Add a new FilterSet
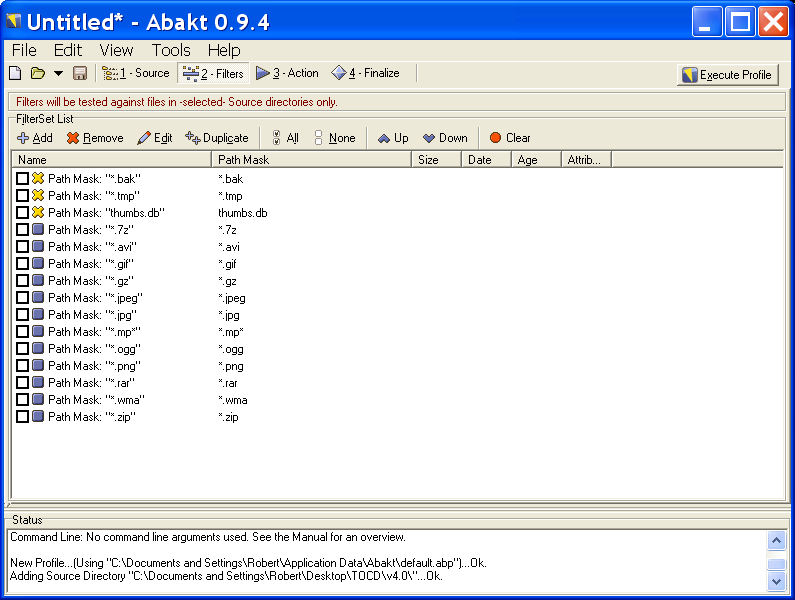 tap(34, 138)
